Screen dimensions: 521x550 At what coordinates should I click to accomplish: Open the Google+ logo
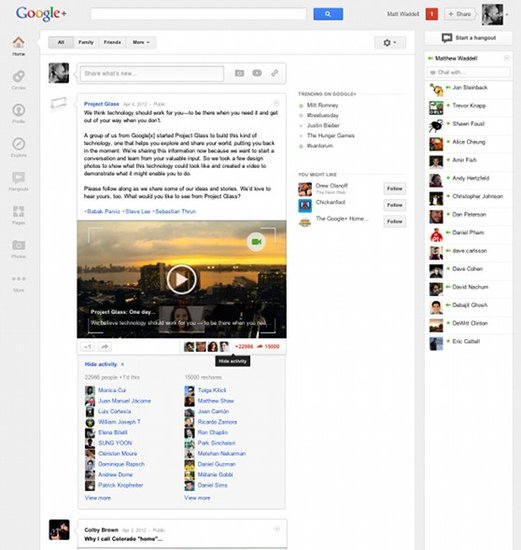click(41, 14)
